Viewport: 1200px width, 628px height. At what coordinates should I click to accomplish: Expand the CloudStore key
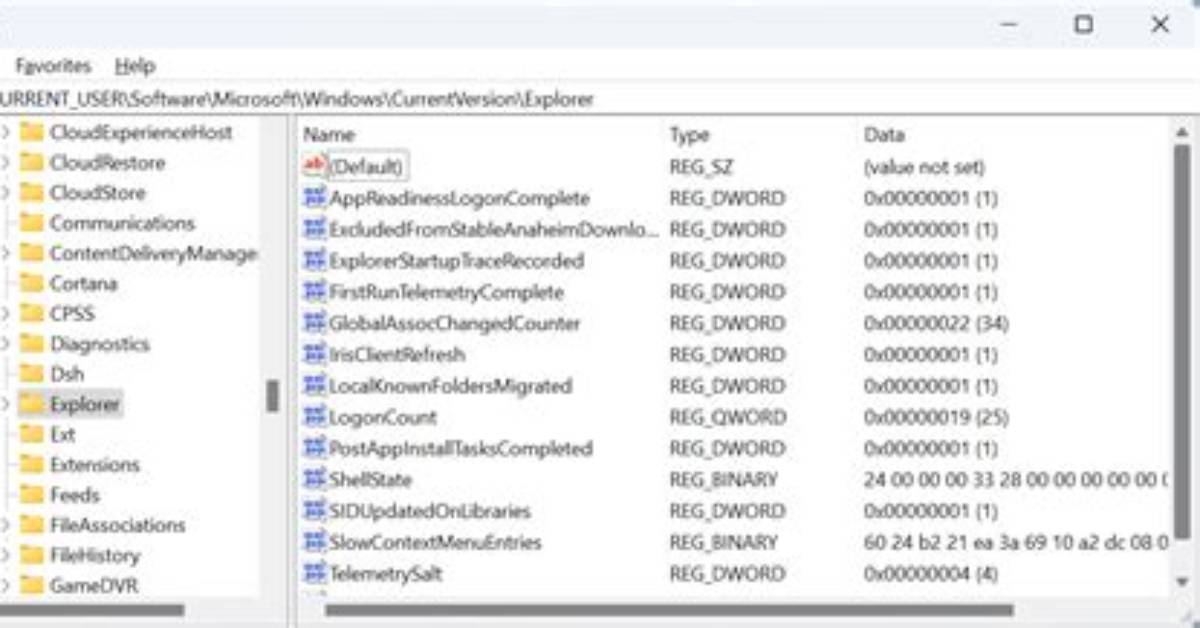[5, 192]
